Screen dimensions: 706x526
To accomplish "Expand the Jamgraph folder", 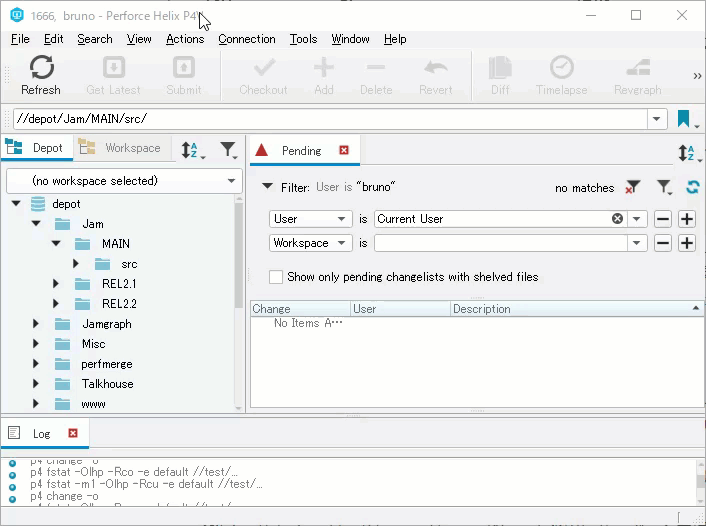I will [x=36, y=323].
